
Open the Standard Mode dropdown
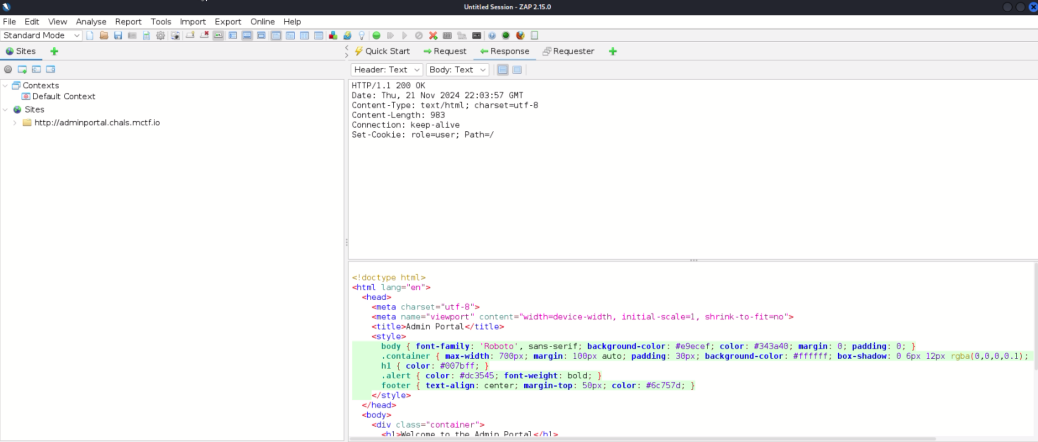[42, 36]
